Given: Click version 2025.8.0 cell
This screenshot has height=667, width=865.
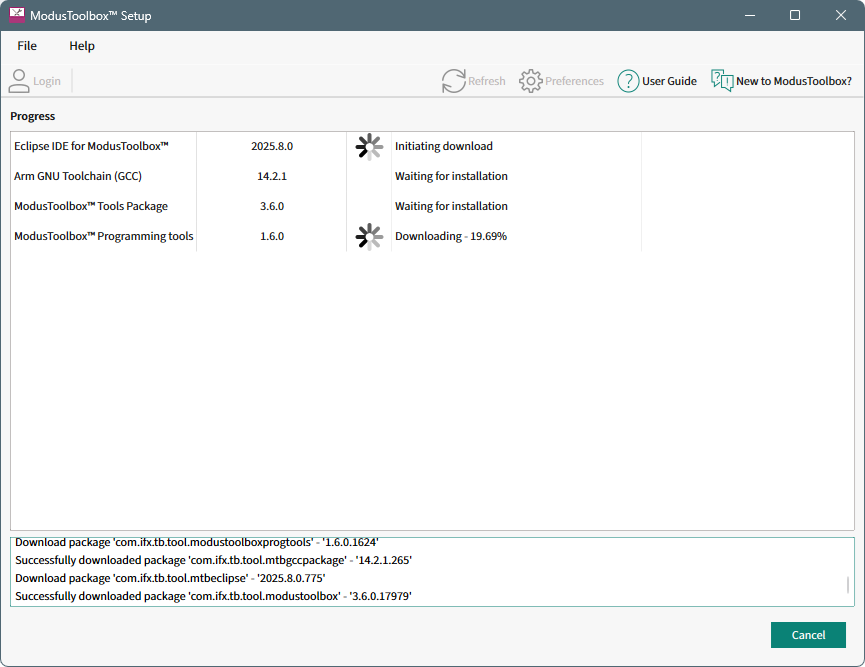Looking at the screenshot, I should click(272, 146).
